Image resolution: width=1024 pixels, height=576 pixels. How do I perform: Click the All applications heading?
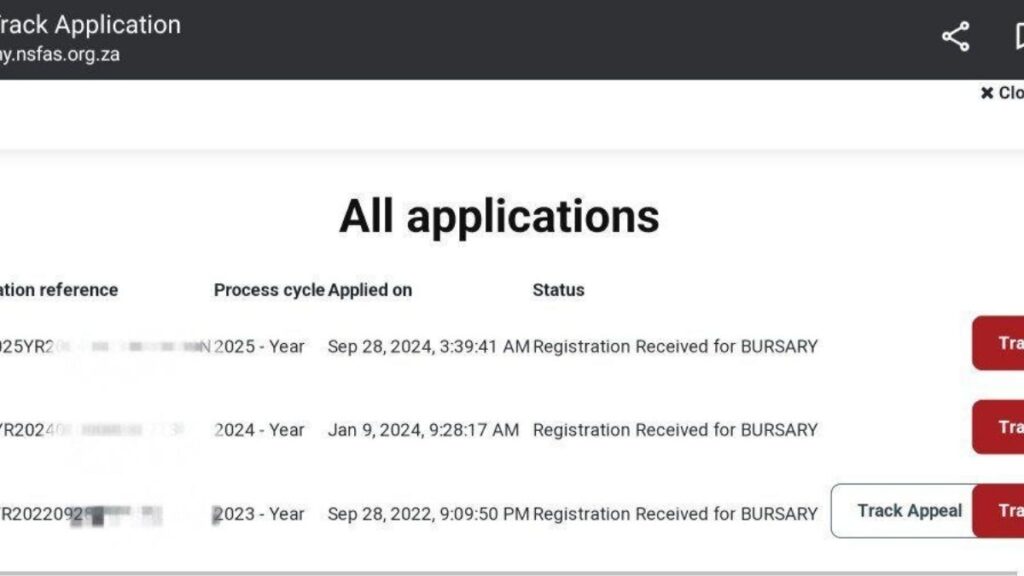click(501, 215)
